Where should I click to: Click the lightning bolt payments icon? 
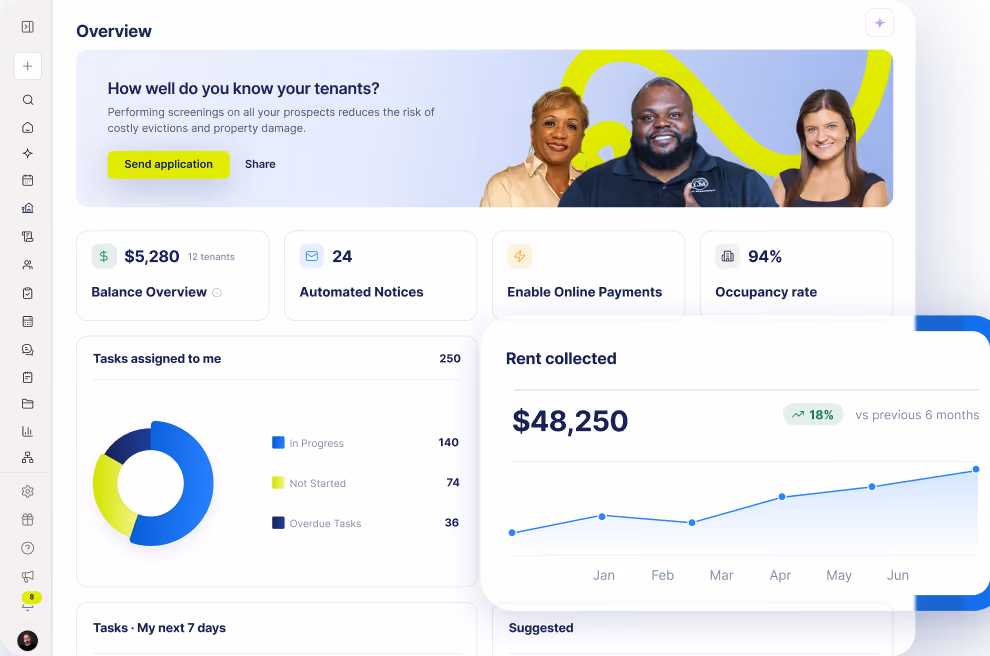520,256
